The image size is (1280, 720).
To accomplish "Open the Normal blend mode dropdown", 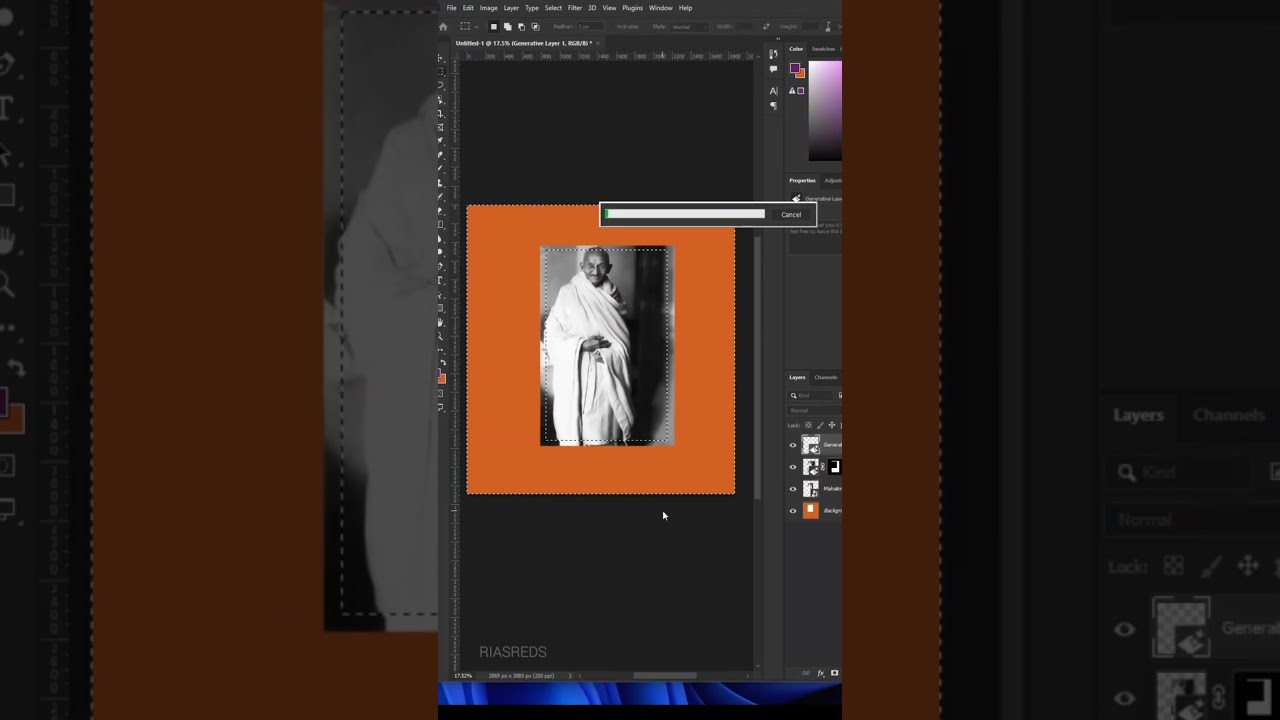I will [x=815, y=410].
